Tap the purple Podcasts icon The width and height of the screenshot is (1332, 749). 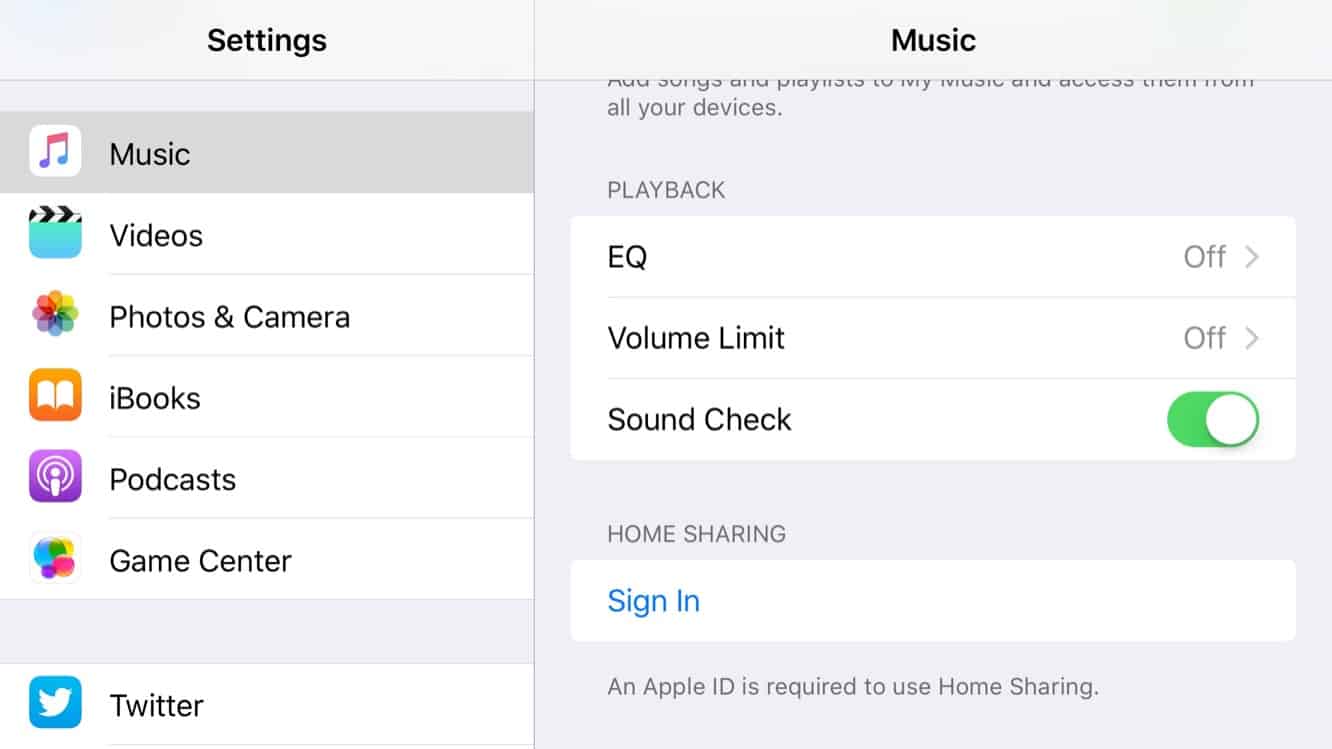[55, 477]
